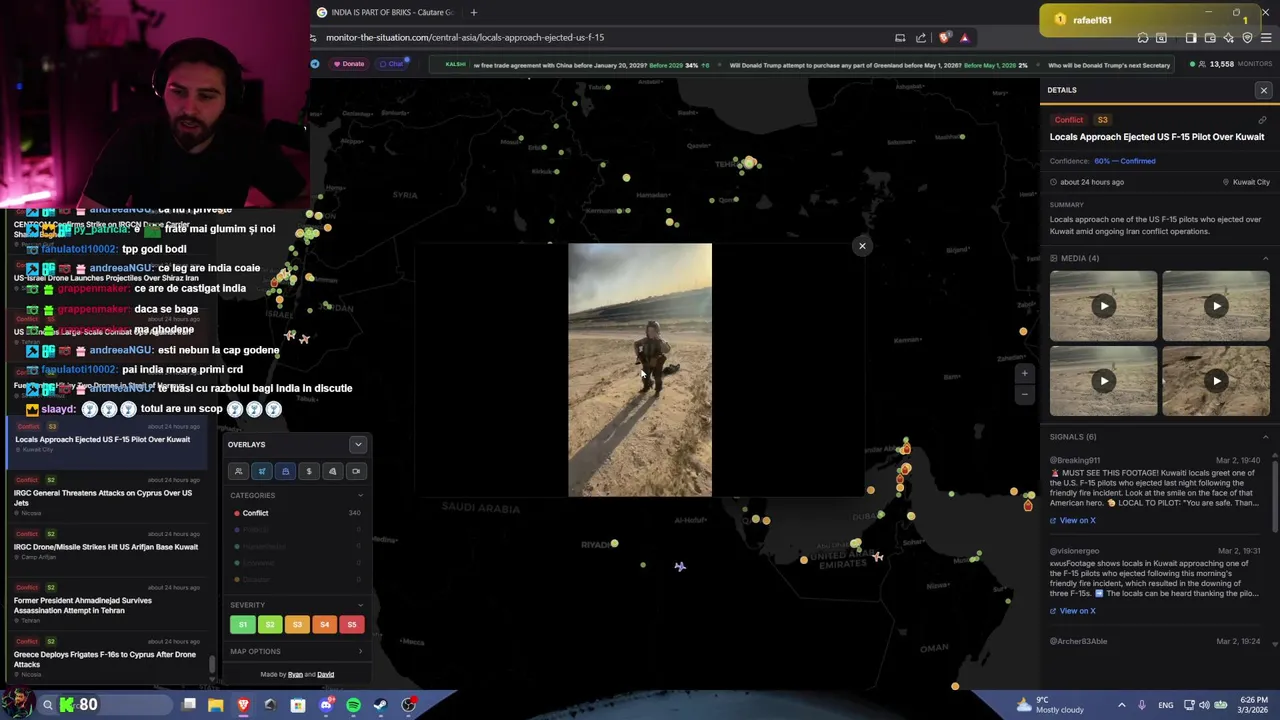Click the Donate button
Screen dimensions: 1280x720
[x=349, y=64]
